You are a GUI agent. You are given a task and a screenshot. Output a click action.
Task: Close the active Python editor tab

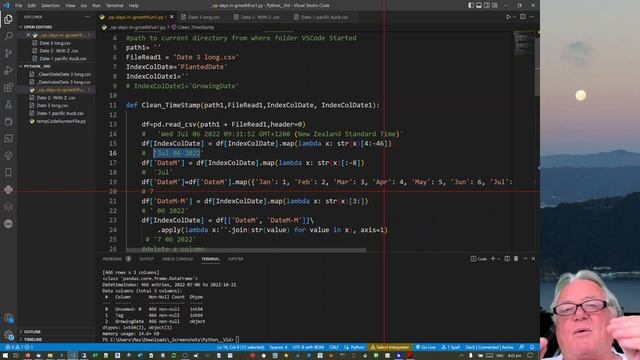[x=171, y=17]
